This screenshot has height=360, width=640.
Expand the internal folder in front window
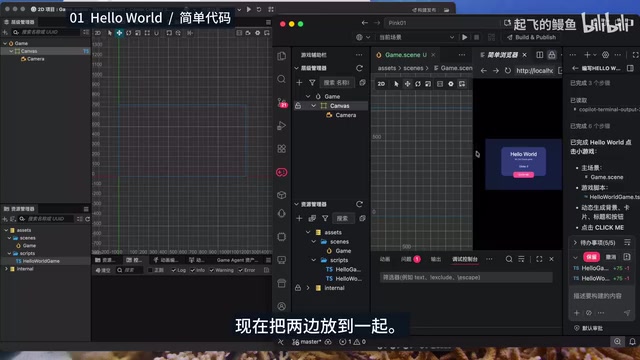(x=308, y=288)
